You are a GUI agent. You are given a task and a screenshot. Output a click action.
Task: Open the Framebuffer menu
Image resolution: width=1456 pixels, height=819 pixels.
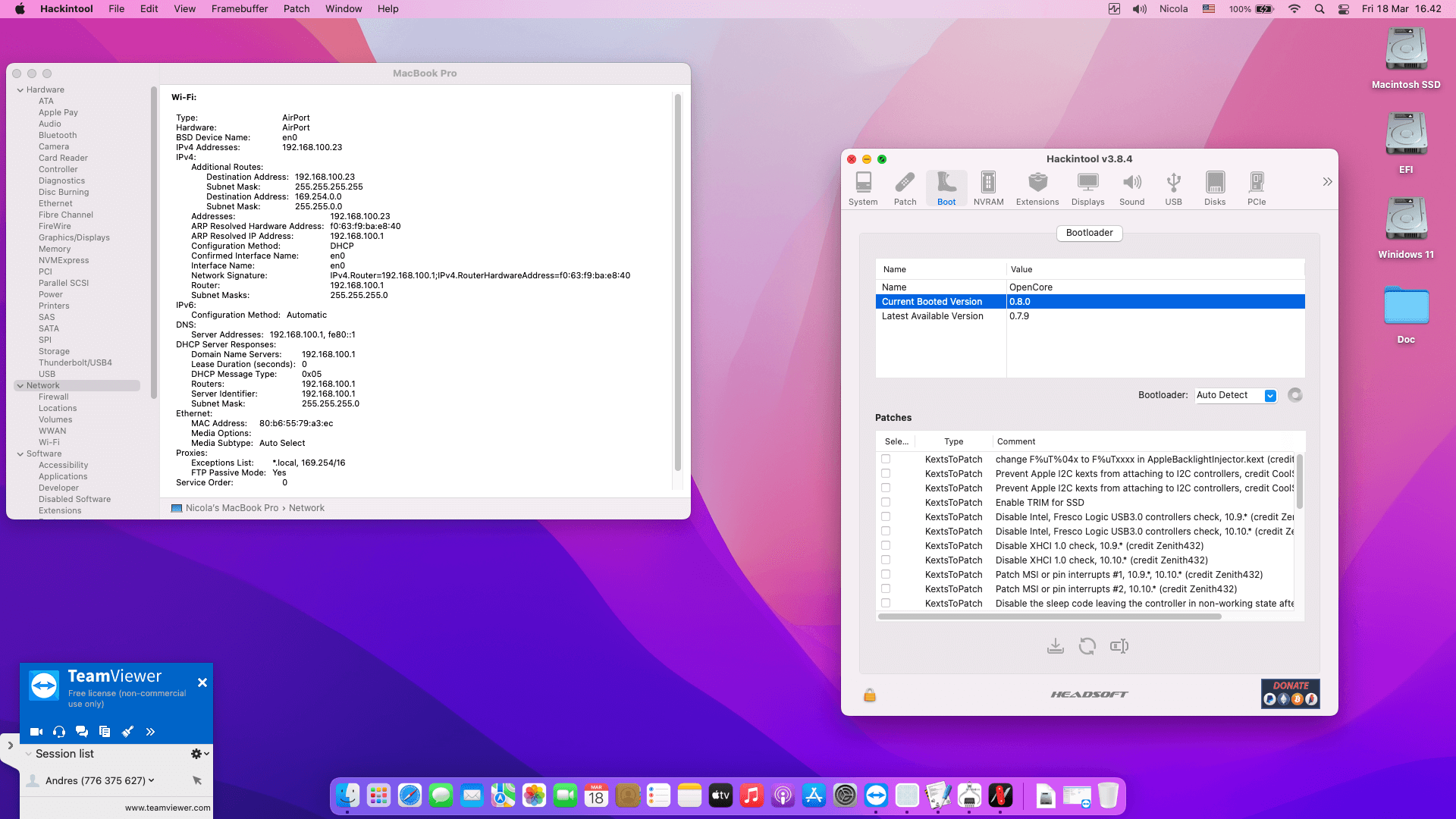(x=239, y=9)
